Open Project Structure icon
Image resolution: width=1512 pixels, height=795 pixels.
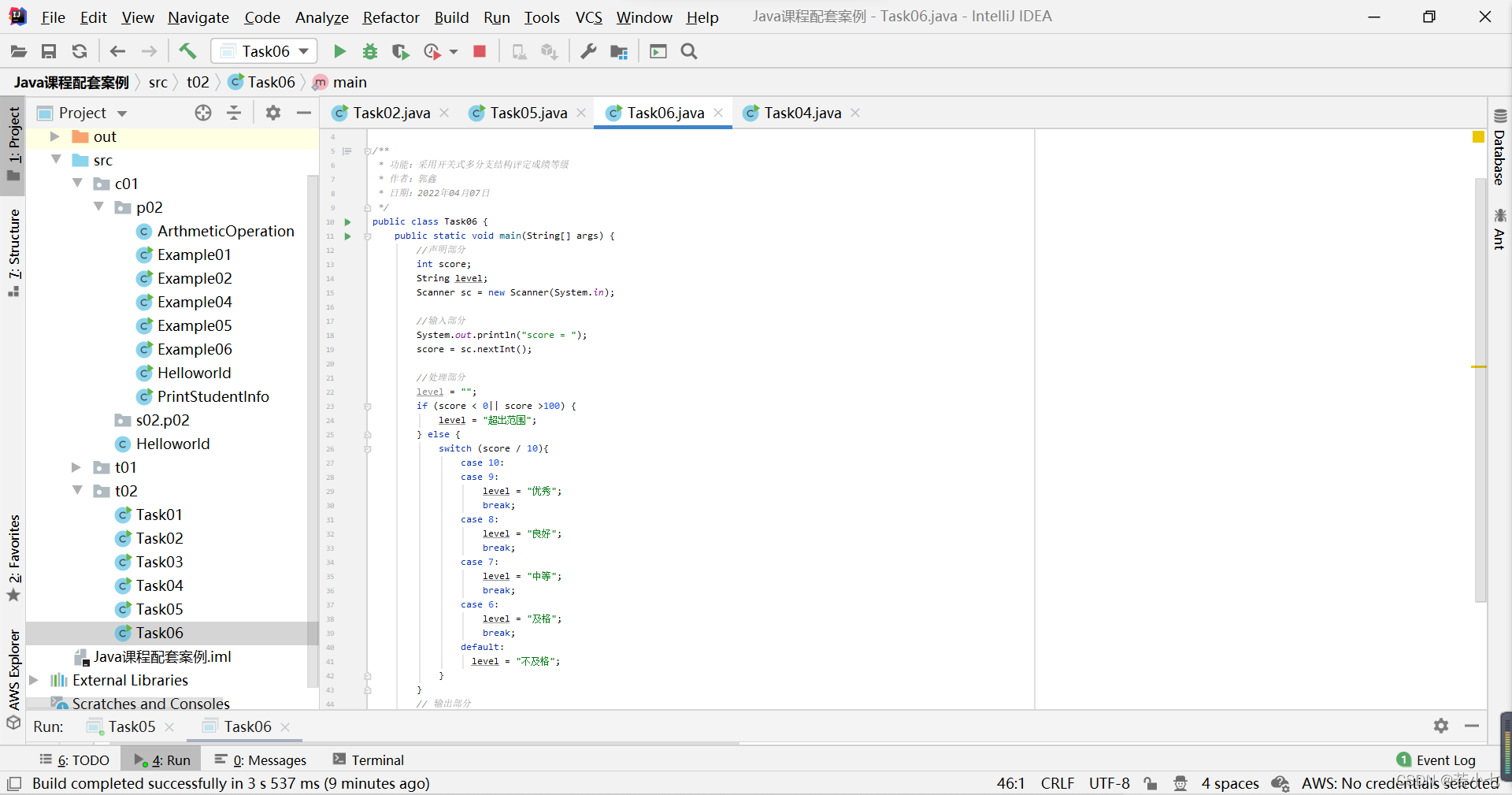[620, 52]
